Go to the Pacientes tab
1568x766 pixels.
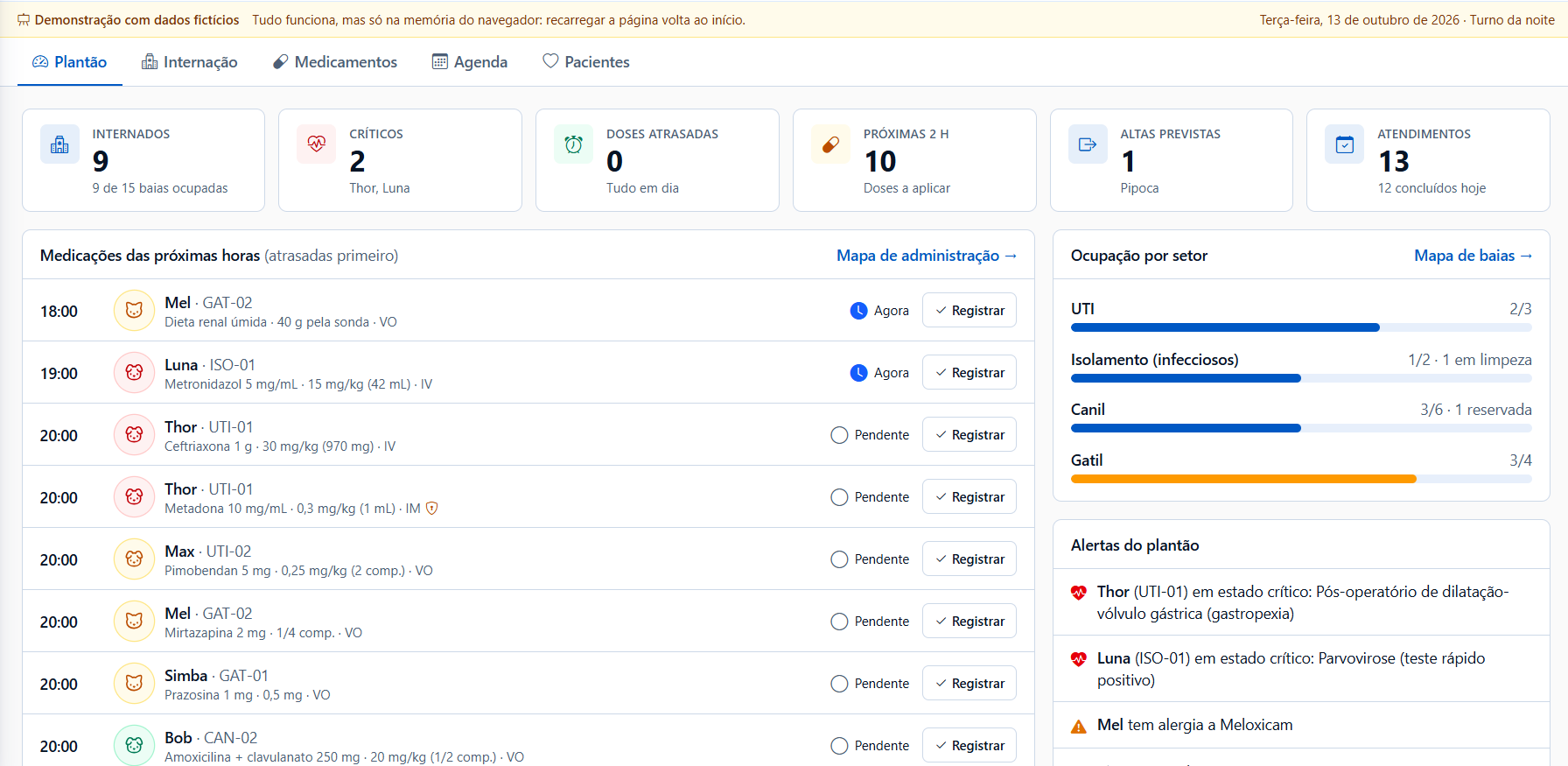[x=586, y=62]
